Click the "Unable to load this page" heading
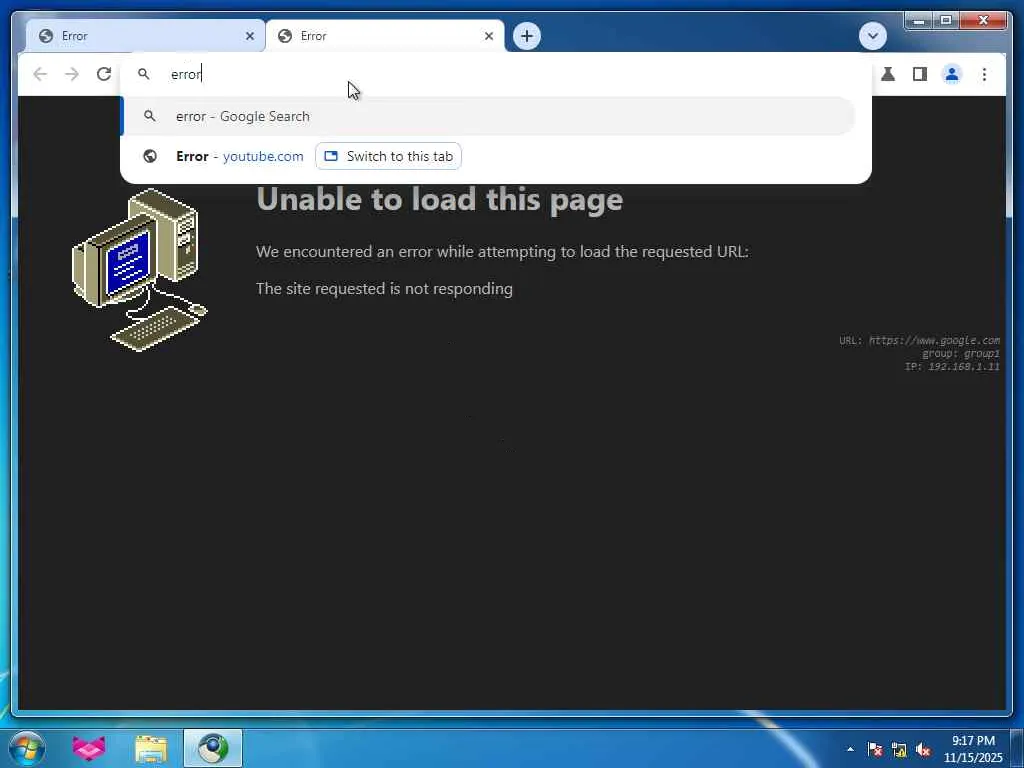 point(440,199)
